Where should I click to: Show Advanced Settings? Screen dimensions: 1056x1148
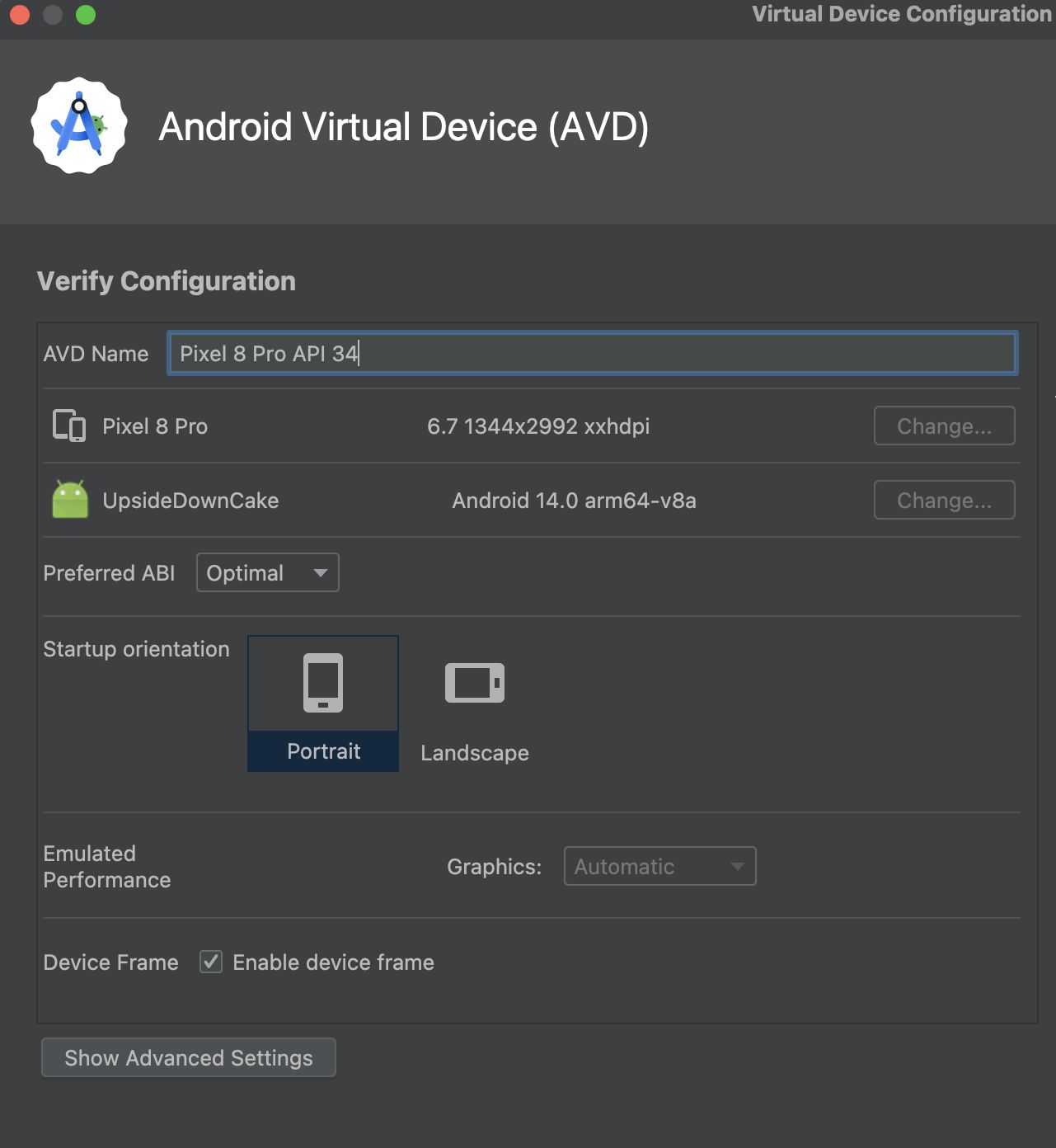189,1057
